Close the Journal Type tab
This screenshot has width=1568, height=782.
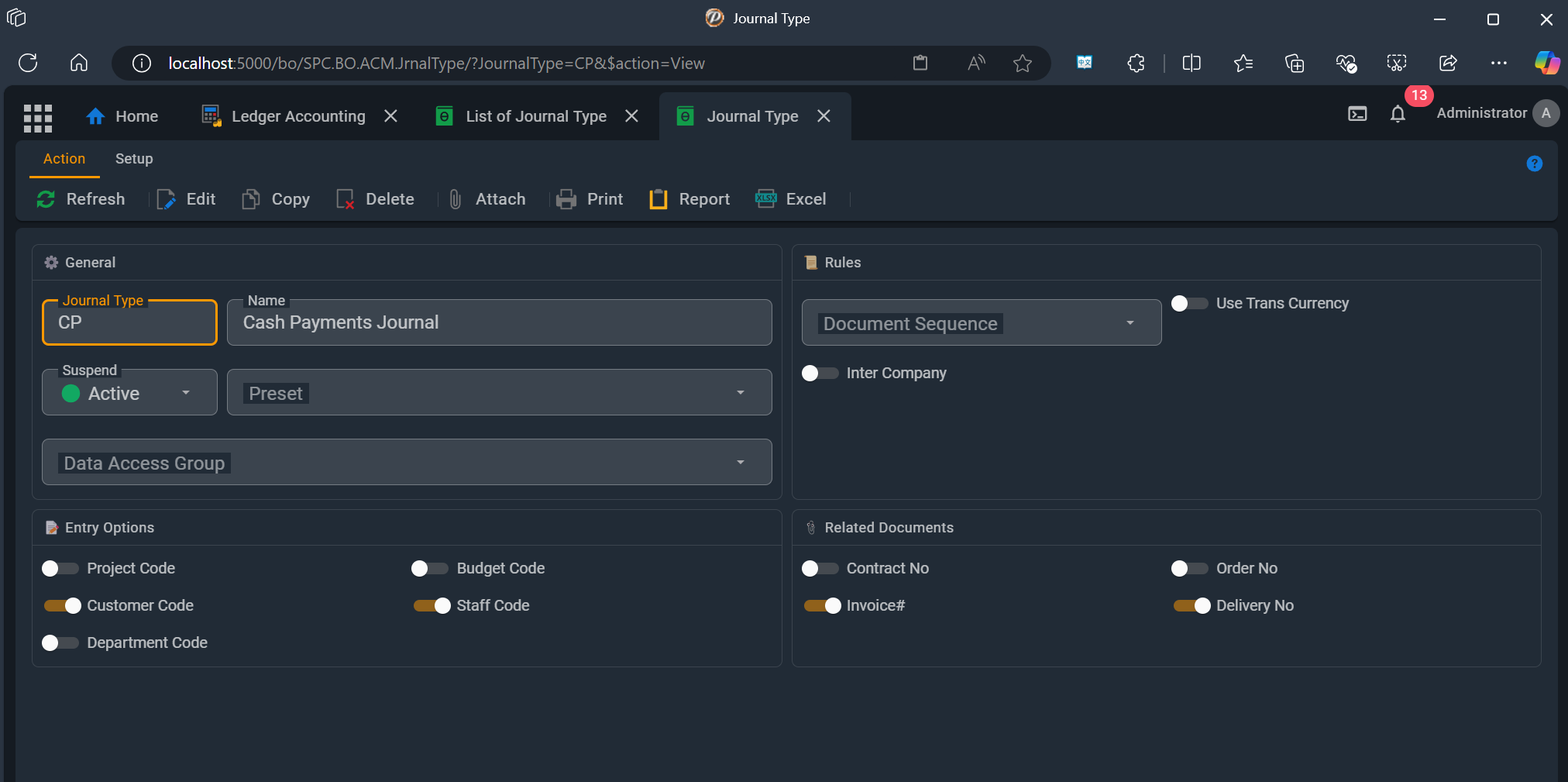824,116
